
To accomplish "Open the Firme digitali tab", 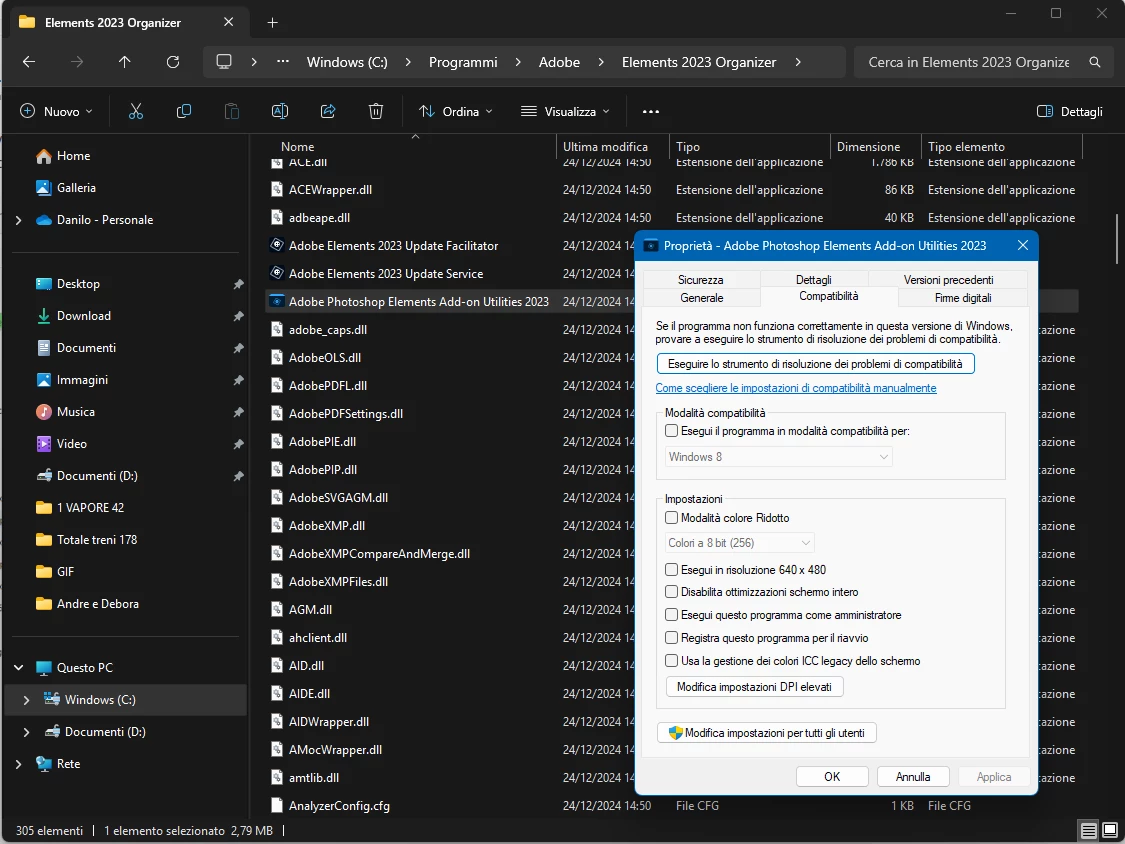I will (962, 298).
